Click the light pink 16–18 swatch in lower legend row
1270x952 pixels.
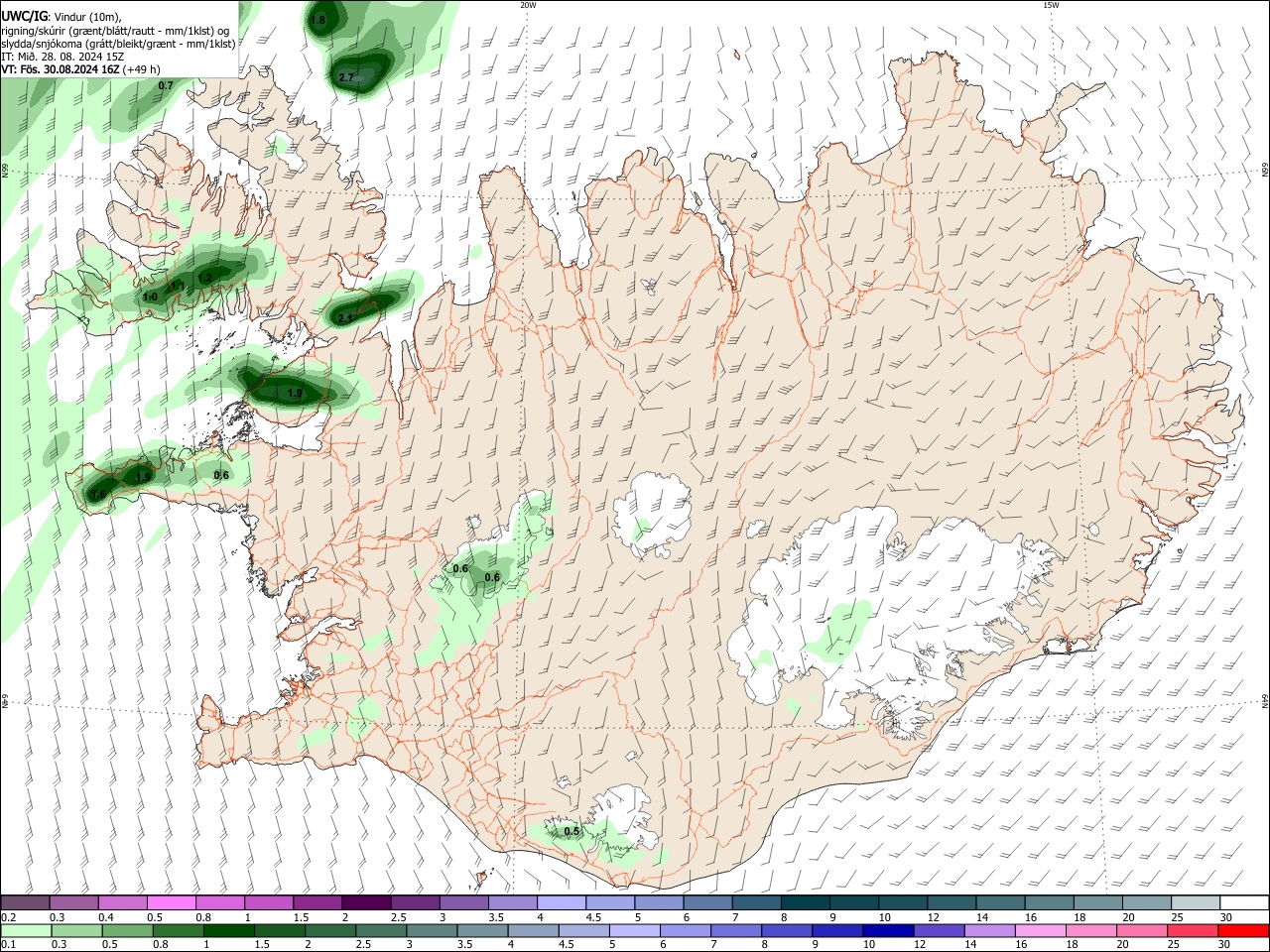pos(1040,930)
